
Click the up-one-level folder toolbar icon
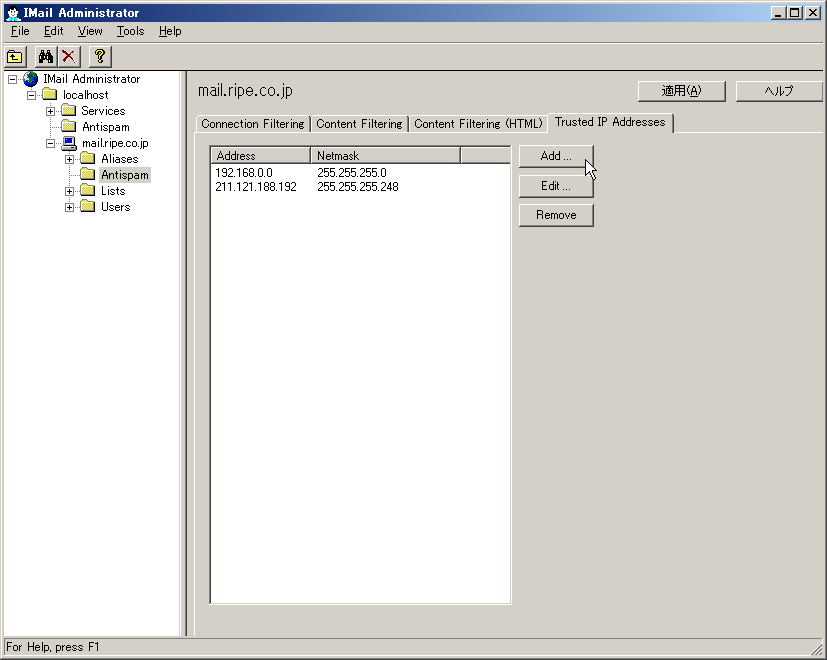pos(15,56)
